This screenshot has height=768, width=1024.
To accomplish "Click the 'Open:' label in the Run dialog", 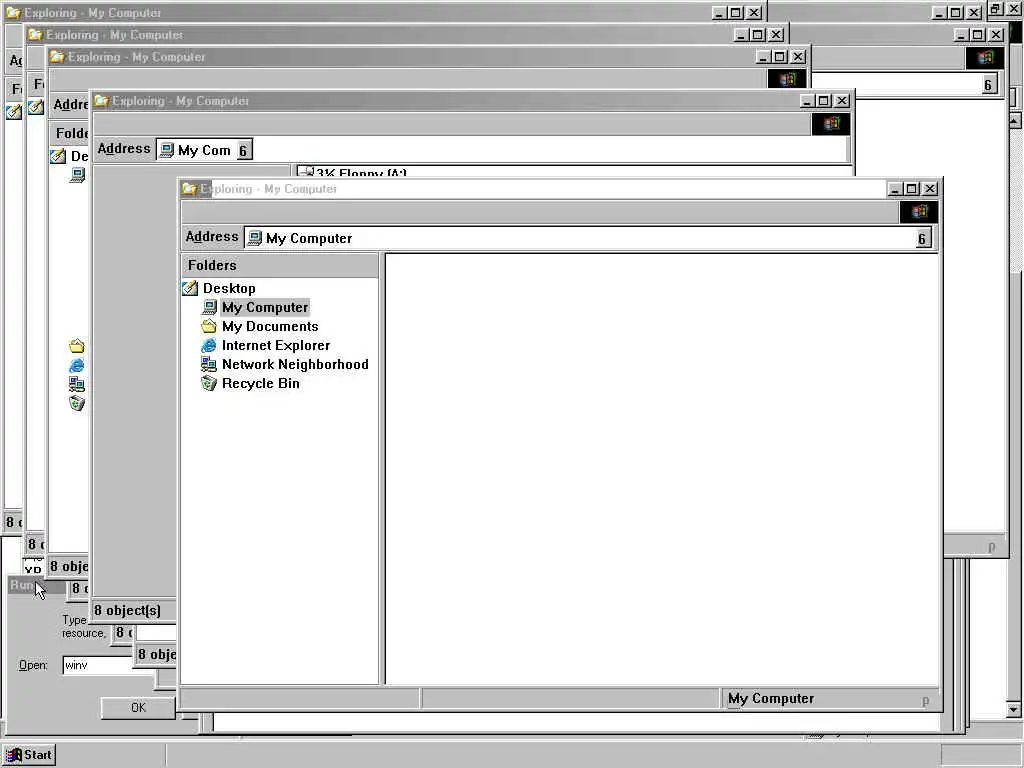I will tap(33, 665).
